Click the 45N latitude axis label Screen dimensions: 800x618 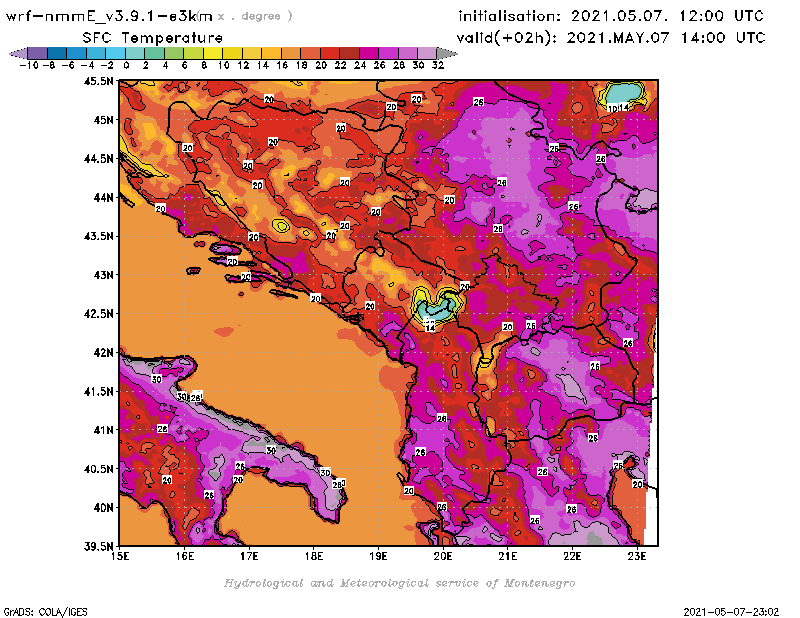pos(103,120)
